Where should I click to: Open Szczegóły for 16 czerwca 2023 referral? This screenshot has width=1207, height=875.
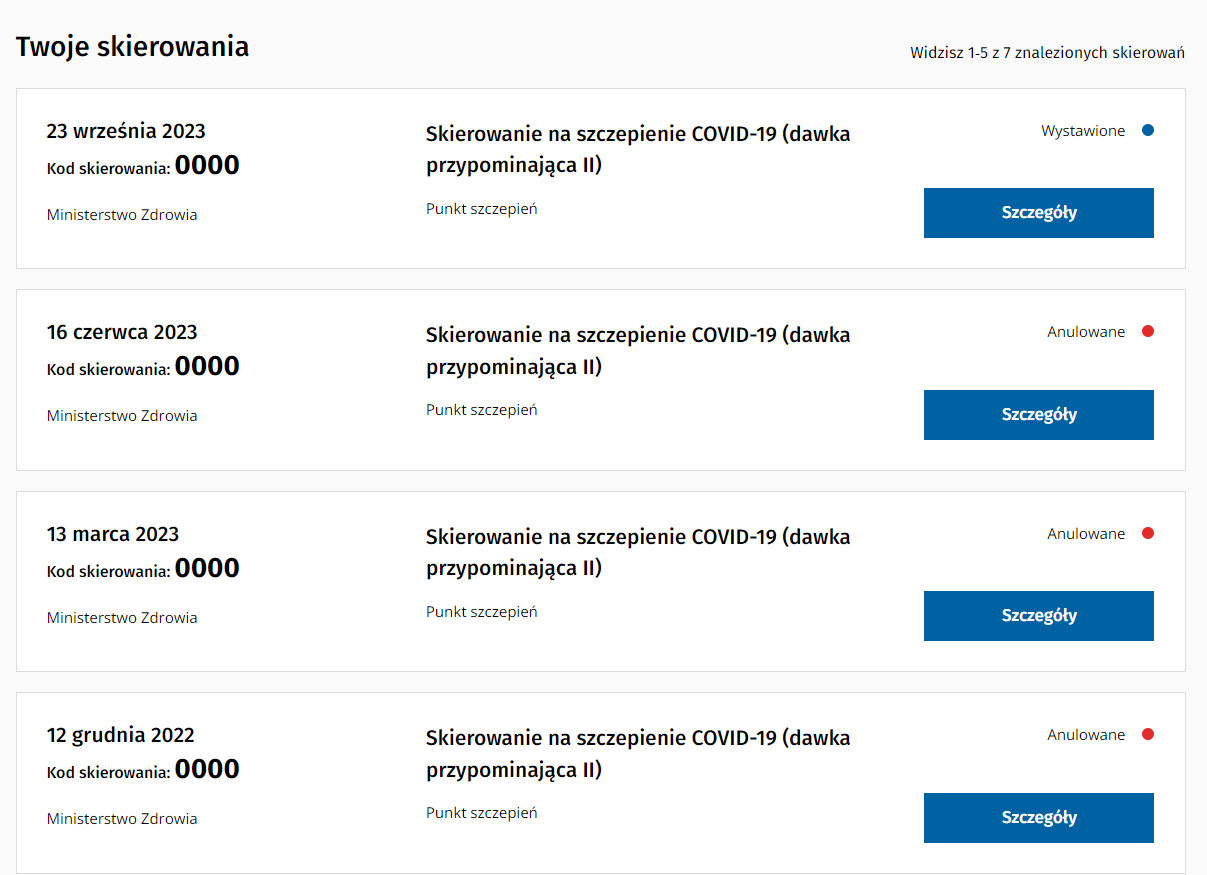[x=1038, y=415]
